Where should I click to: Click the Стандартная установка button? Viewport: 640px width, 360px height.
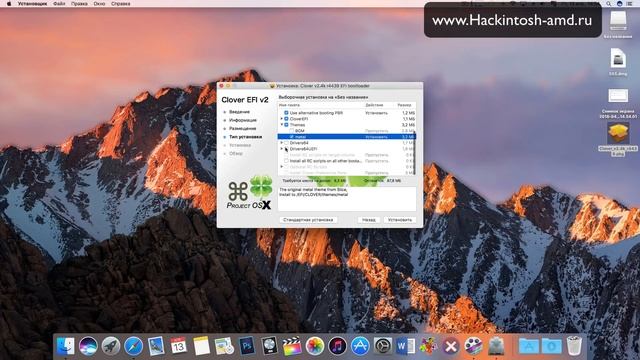pos(308,220)
